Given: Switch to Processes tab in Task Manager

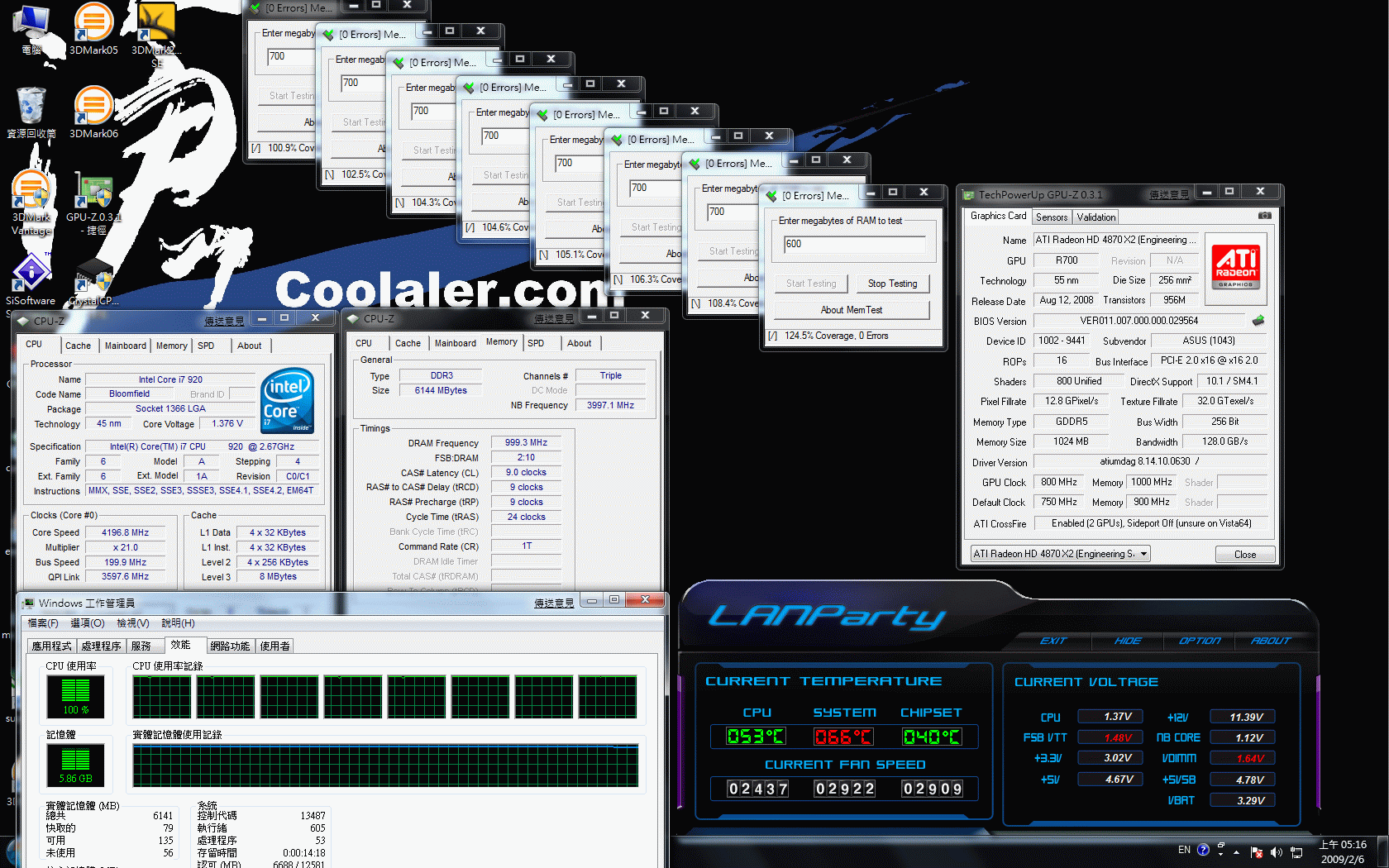Looking at the screenshot, I should pyautogui.click(x=101, y=646).
